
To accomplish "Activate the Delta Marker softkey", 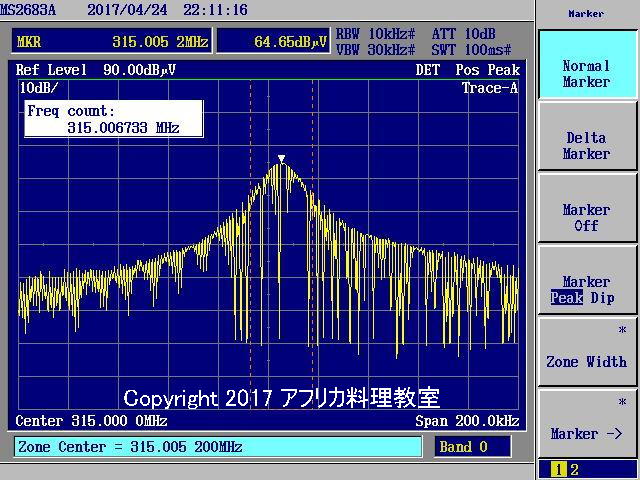I will [x=587, y=136].
